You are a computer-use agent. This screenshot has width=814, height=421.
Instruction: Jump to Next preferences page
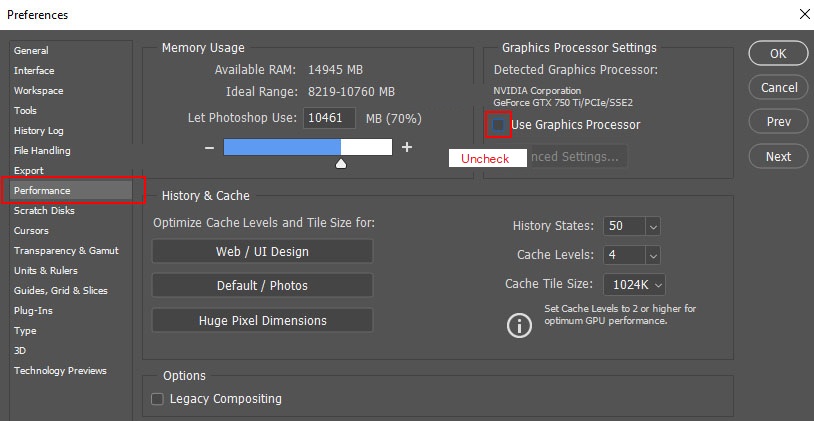pos(778,156)
